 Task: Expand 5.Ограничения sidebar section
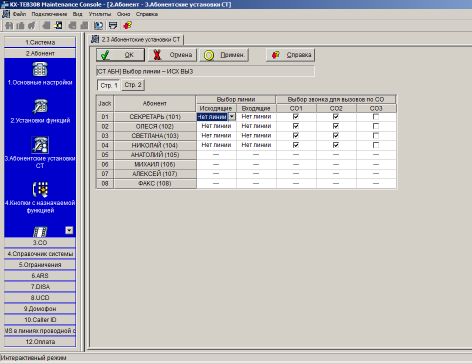[40, 265]
